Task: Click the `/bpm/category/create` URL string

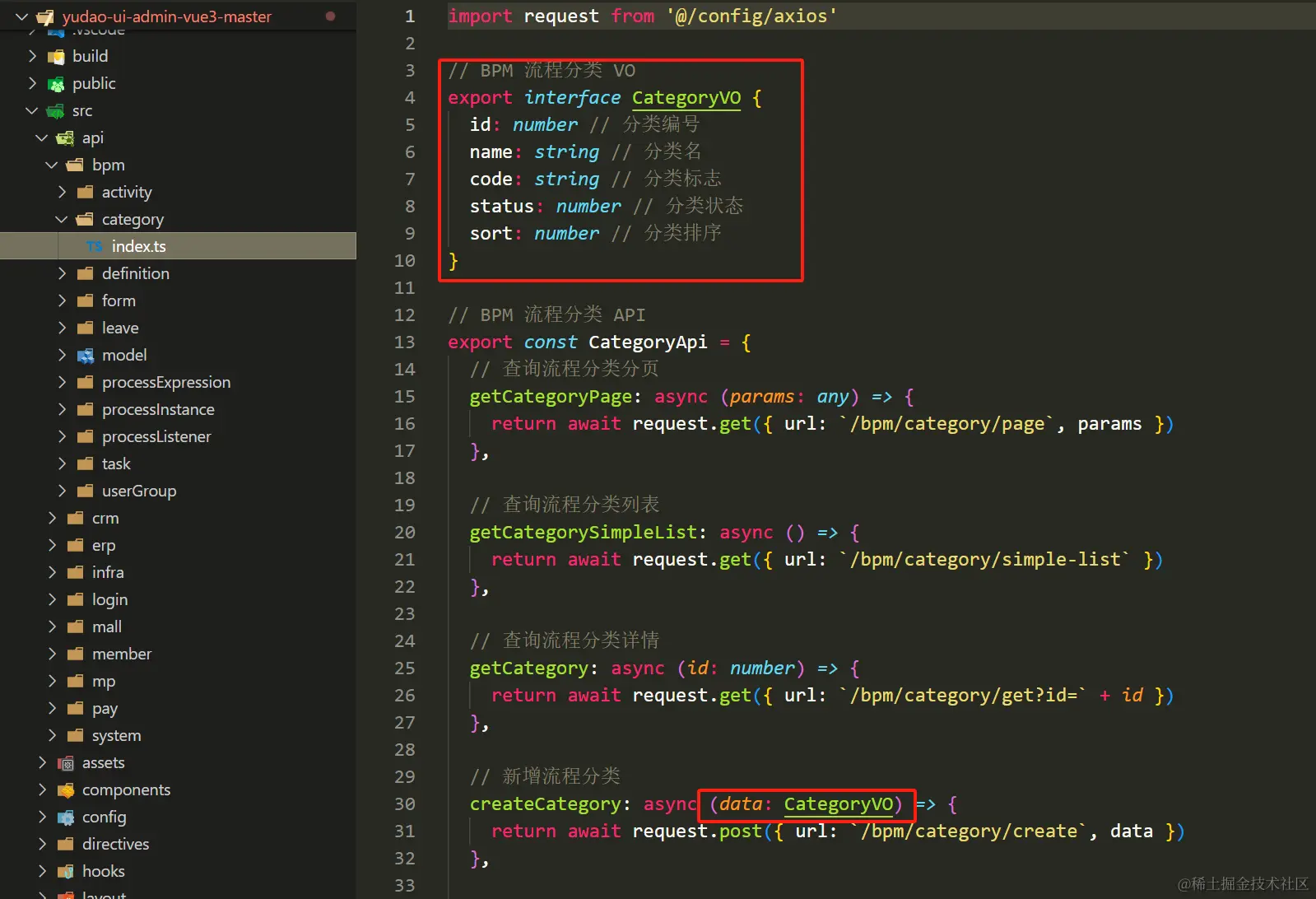Action: click(x=969, y=831)
